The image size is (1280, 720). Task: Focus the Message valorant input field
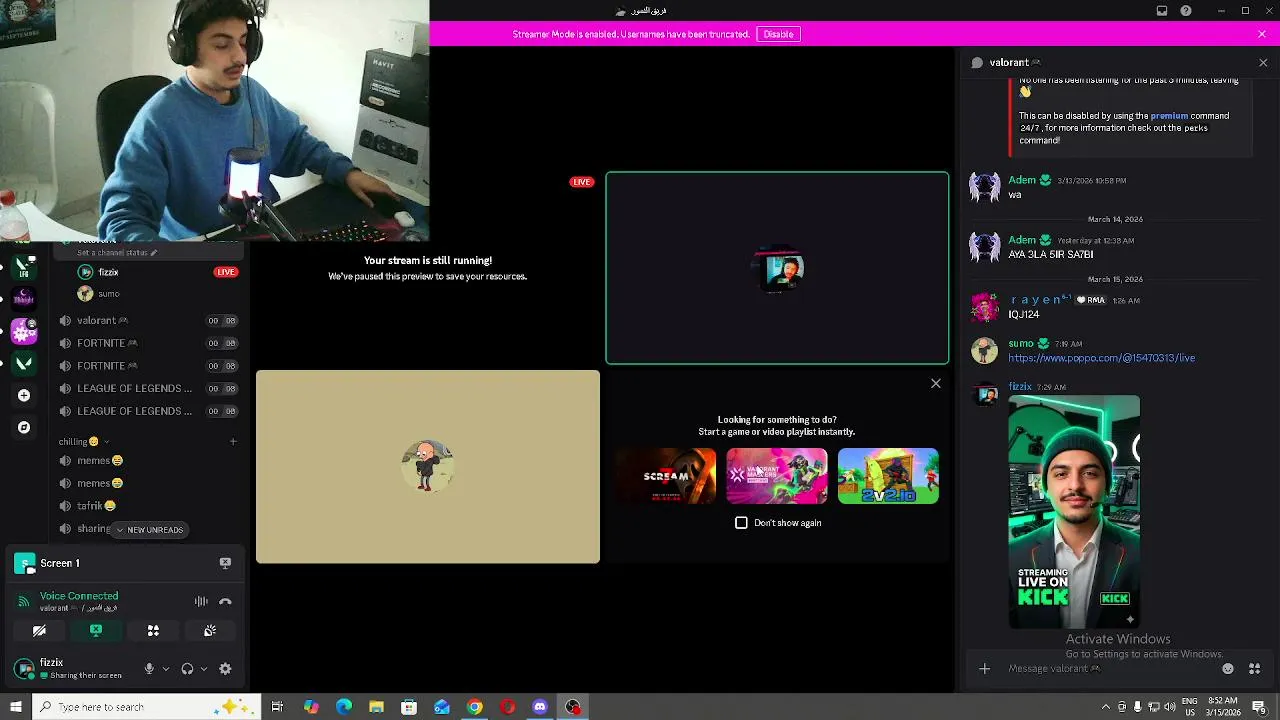[x=1110, y=669]
